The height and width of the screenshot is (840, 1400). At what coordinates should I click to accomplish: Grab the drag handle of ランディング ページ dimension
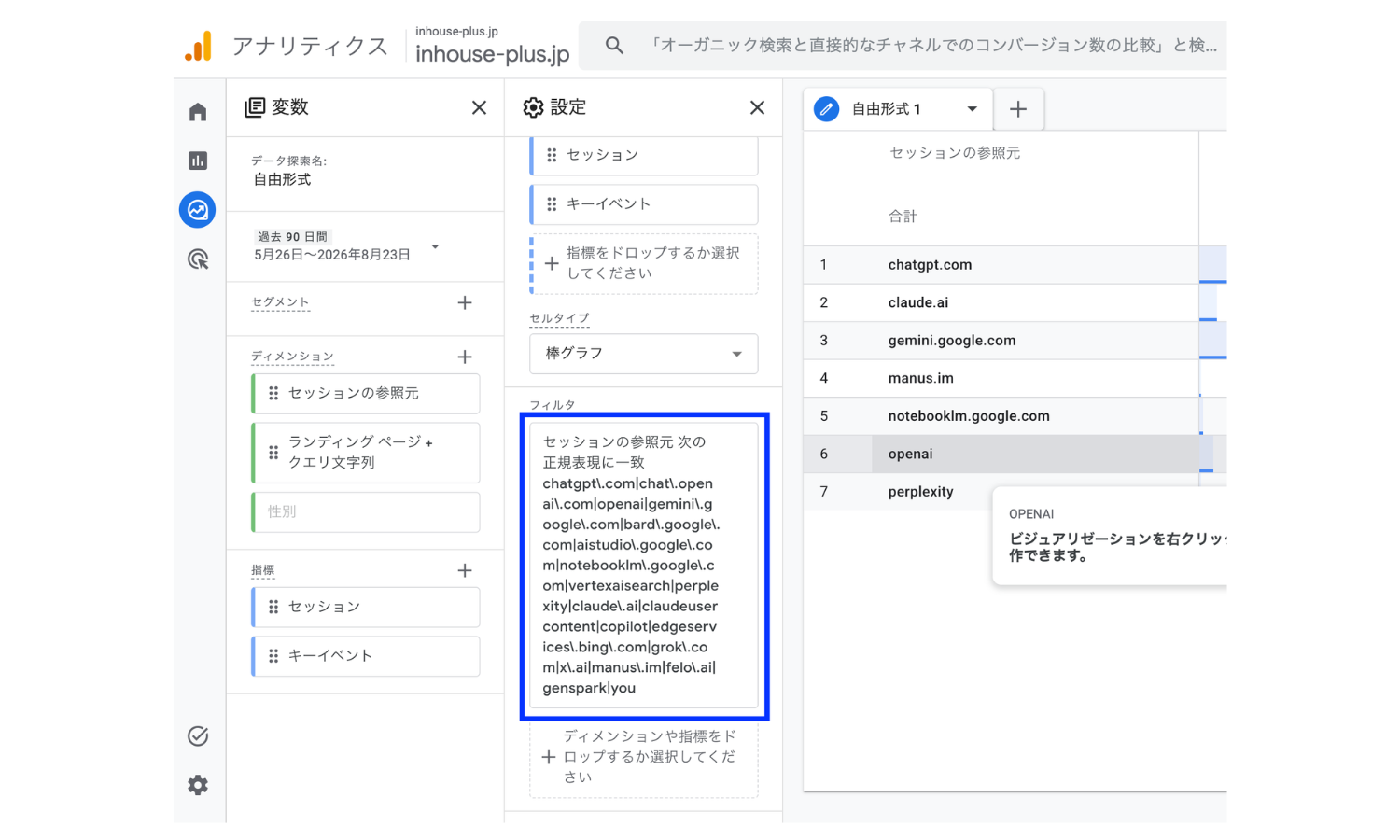[273, 453]
